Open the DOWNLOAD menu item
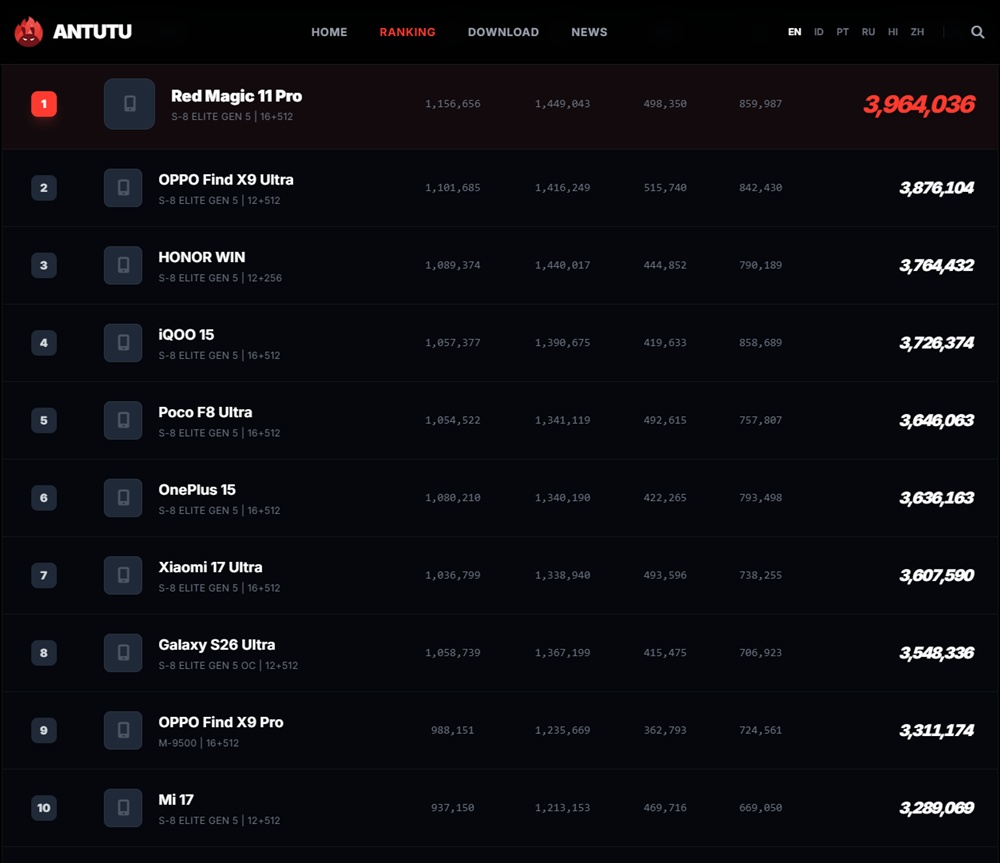Viewport: 1000px width, 863px height. (503, 32)
